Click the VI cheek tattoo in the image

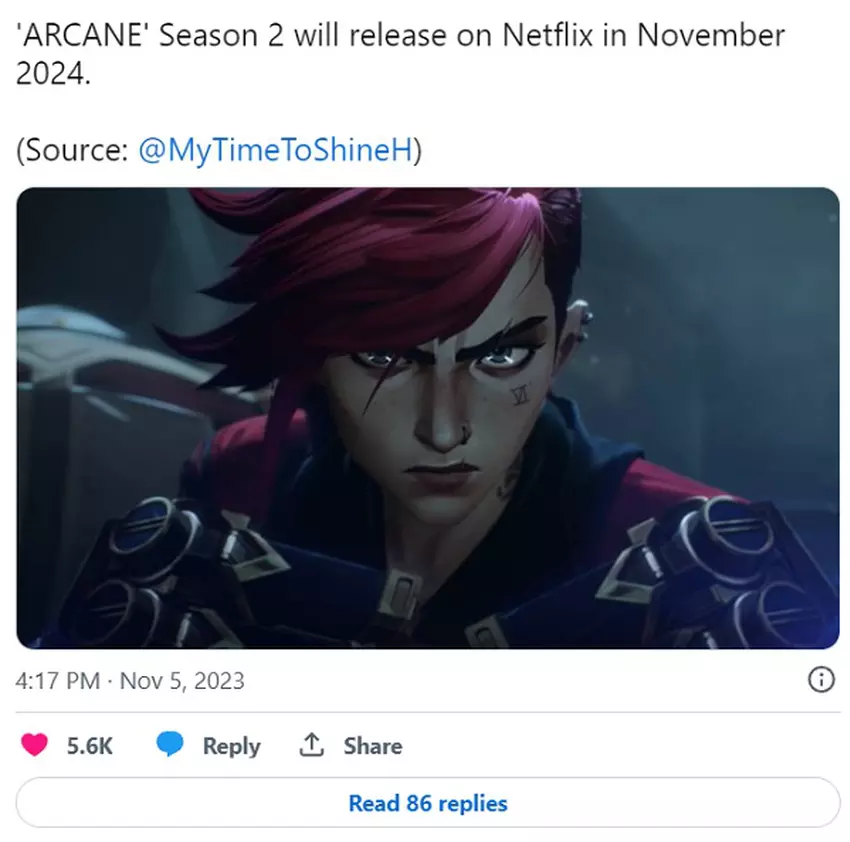pos(520,394)
